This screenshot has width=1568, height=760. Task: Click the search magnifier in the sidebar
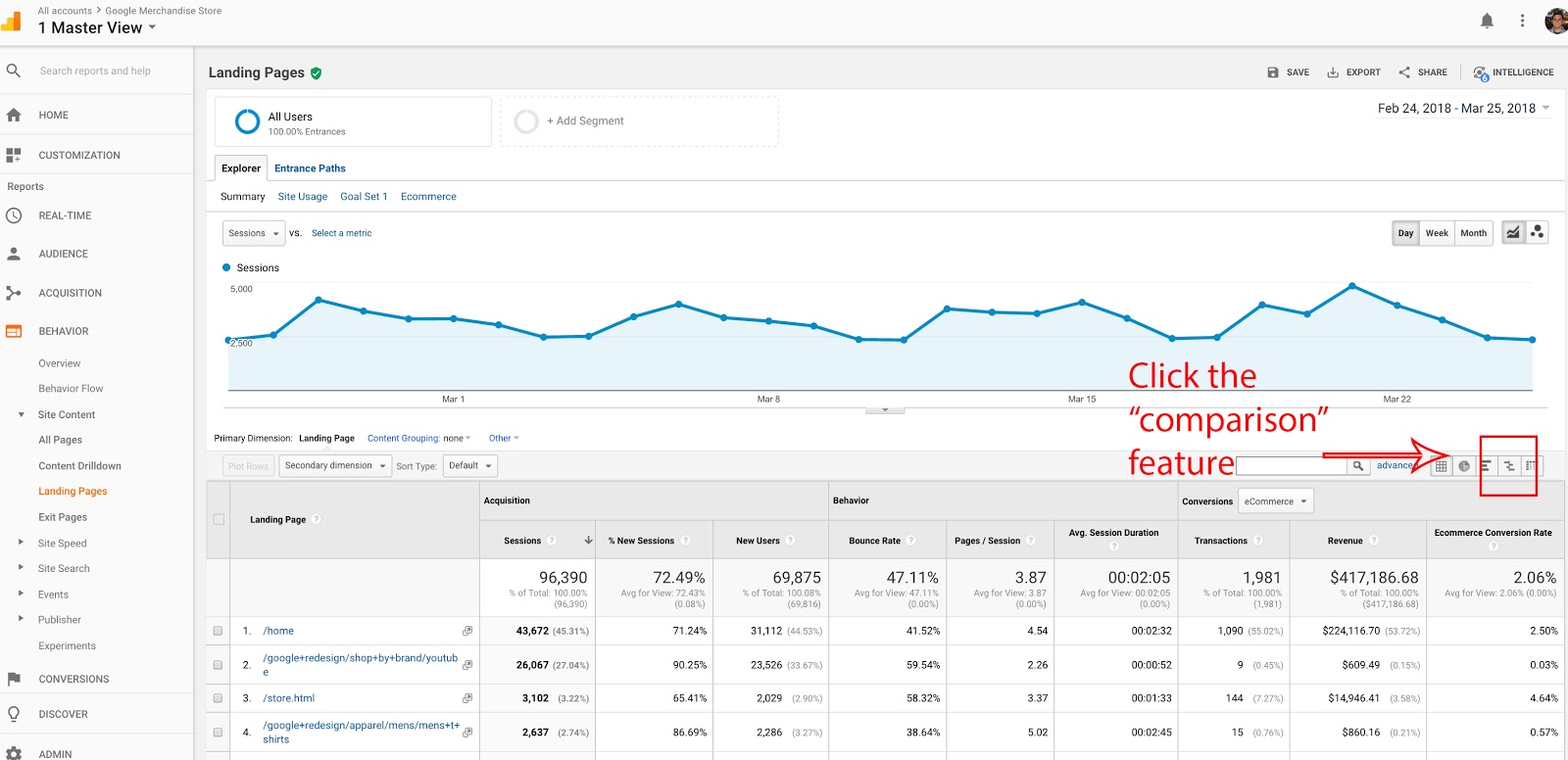(14, 71)
